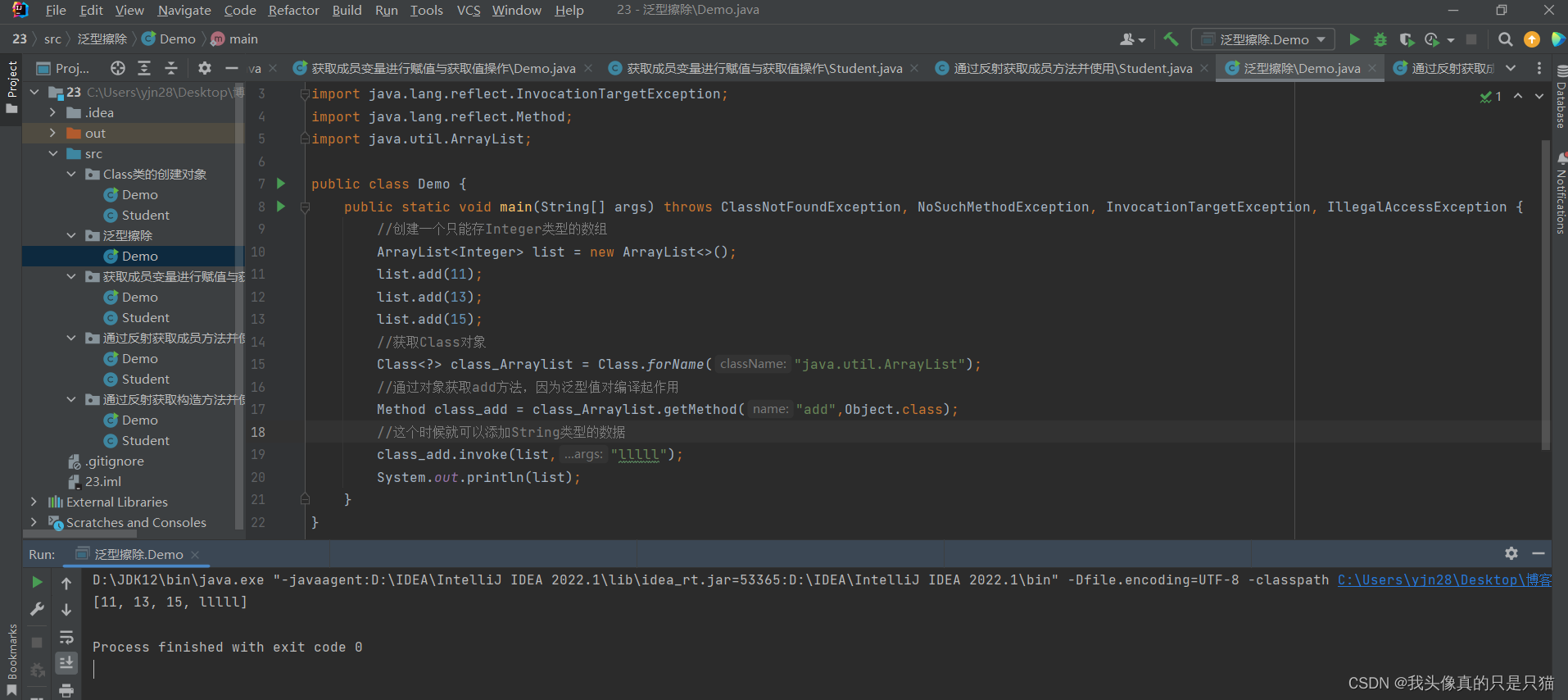The width and height of the screenshot is (1568, 700).
Task: Click Expand All icon in Project panel
Action: point(144,68)
